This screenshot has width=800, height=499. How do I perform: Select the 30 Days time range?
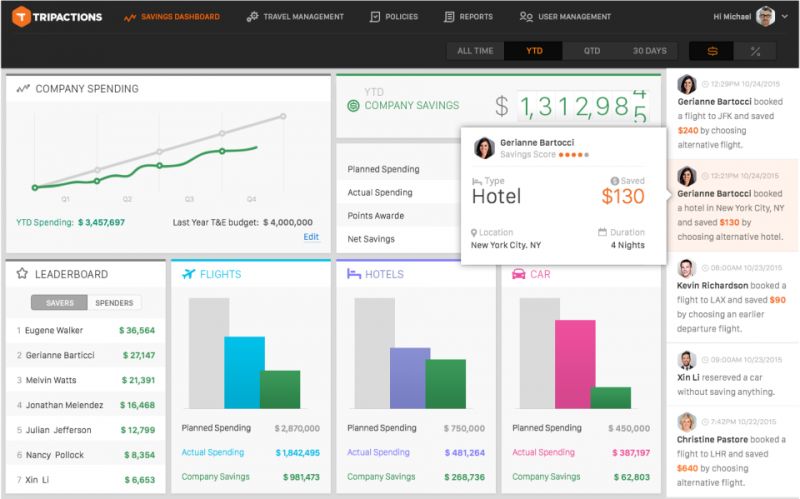(x=649, y=51)
